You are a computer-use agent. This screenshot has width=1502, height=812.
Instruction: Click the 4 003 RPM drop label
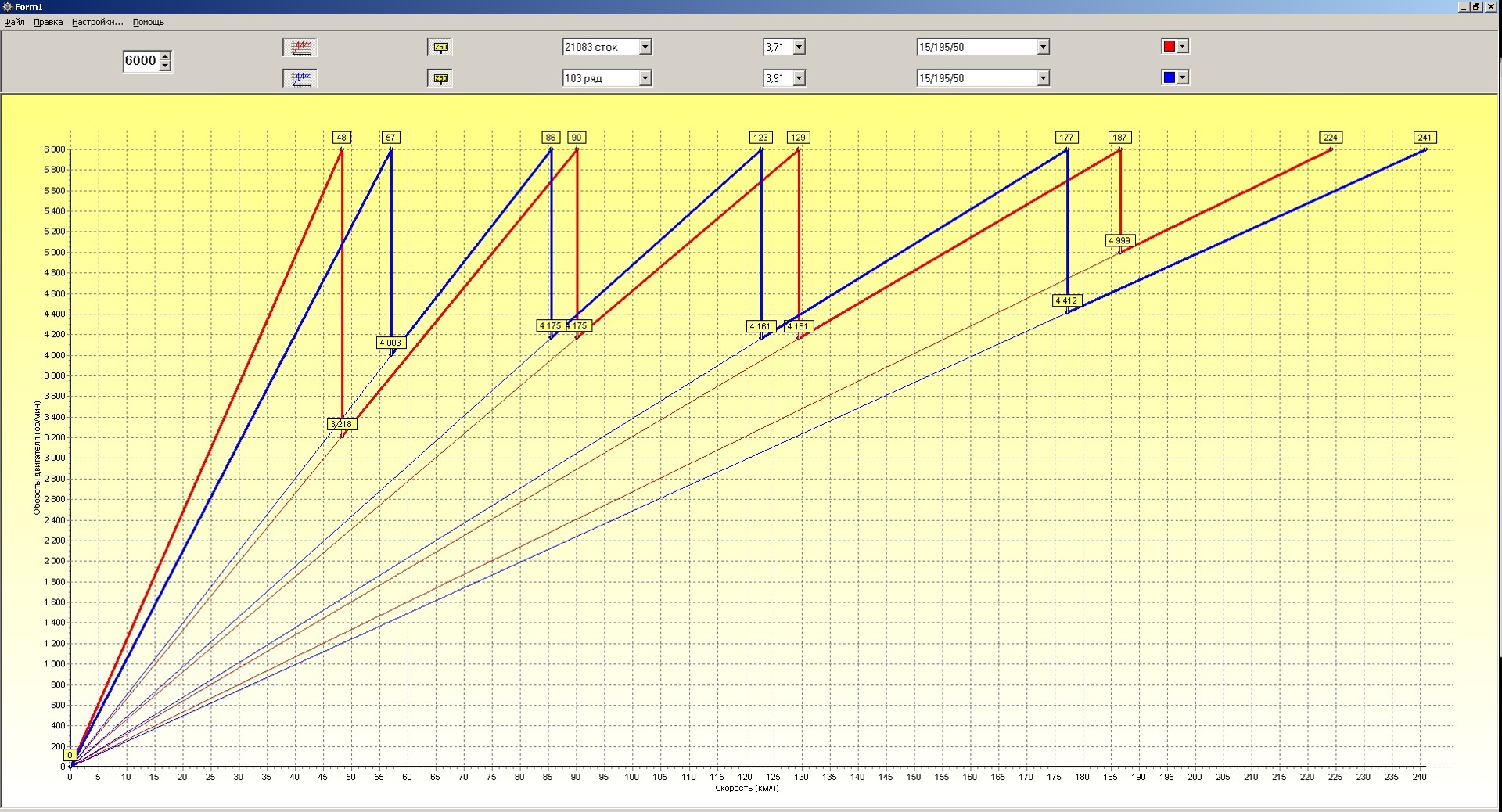[x=390, y=343]
